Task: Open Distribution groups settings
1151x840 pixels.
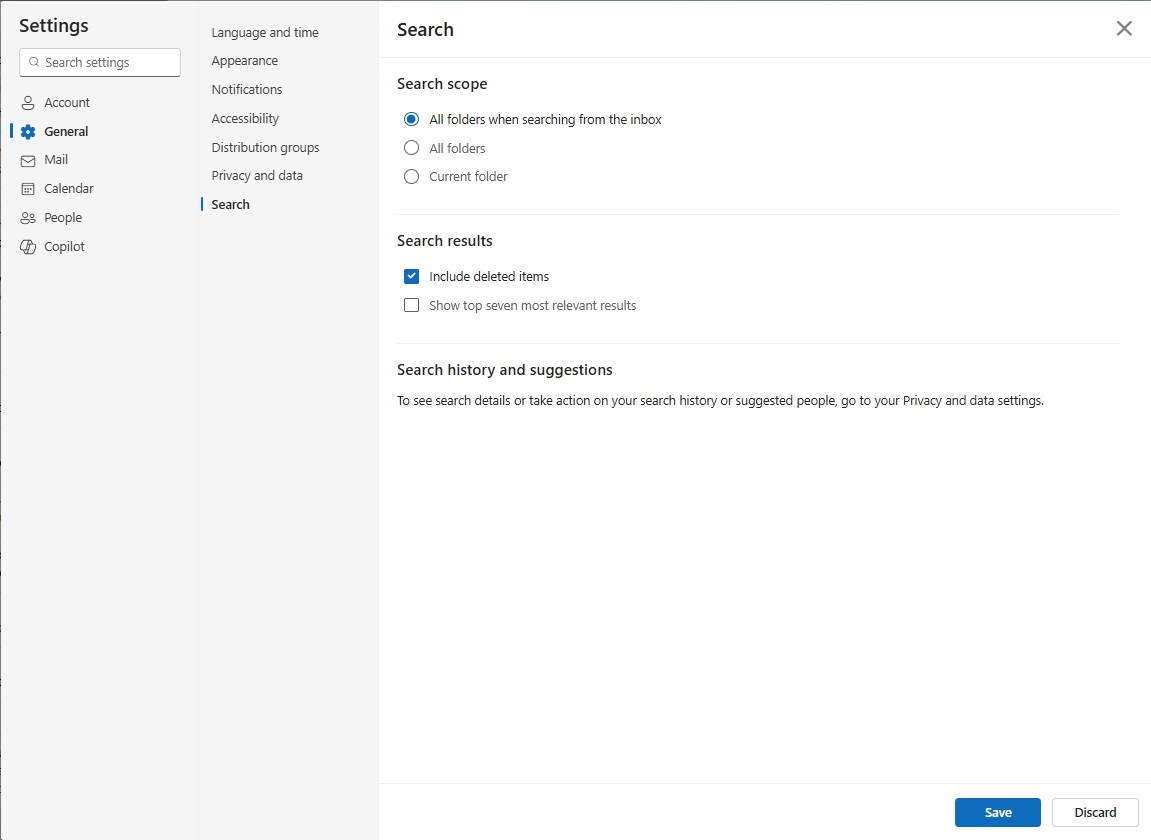Action: [265, 147]
